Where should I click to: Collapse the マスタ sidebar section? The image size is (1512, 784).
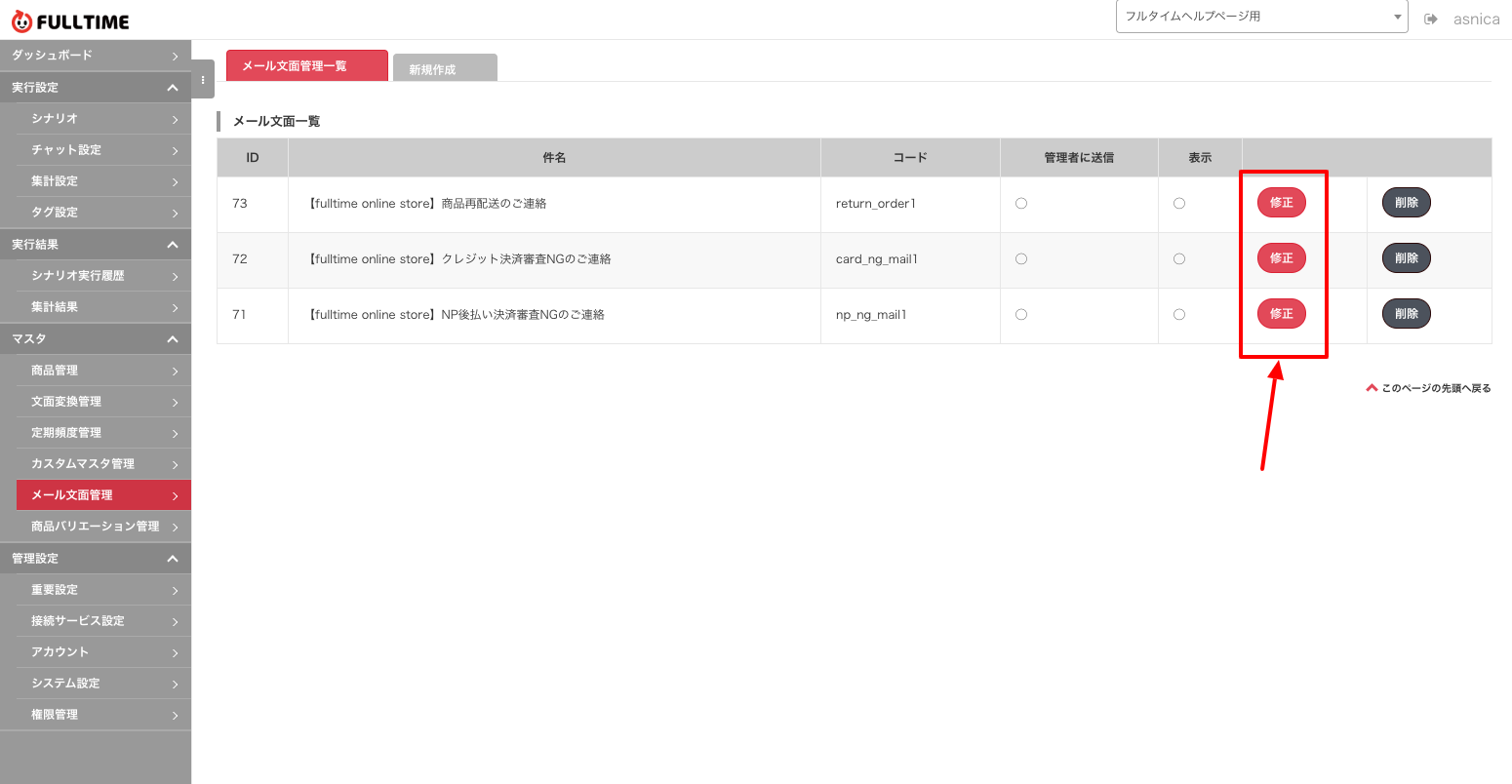(x=96, y=339)
